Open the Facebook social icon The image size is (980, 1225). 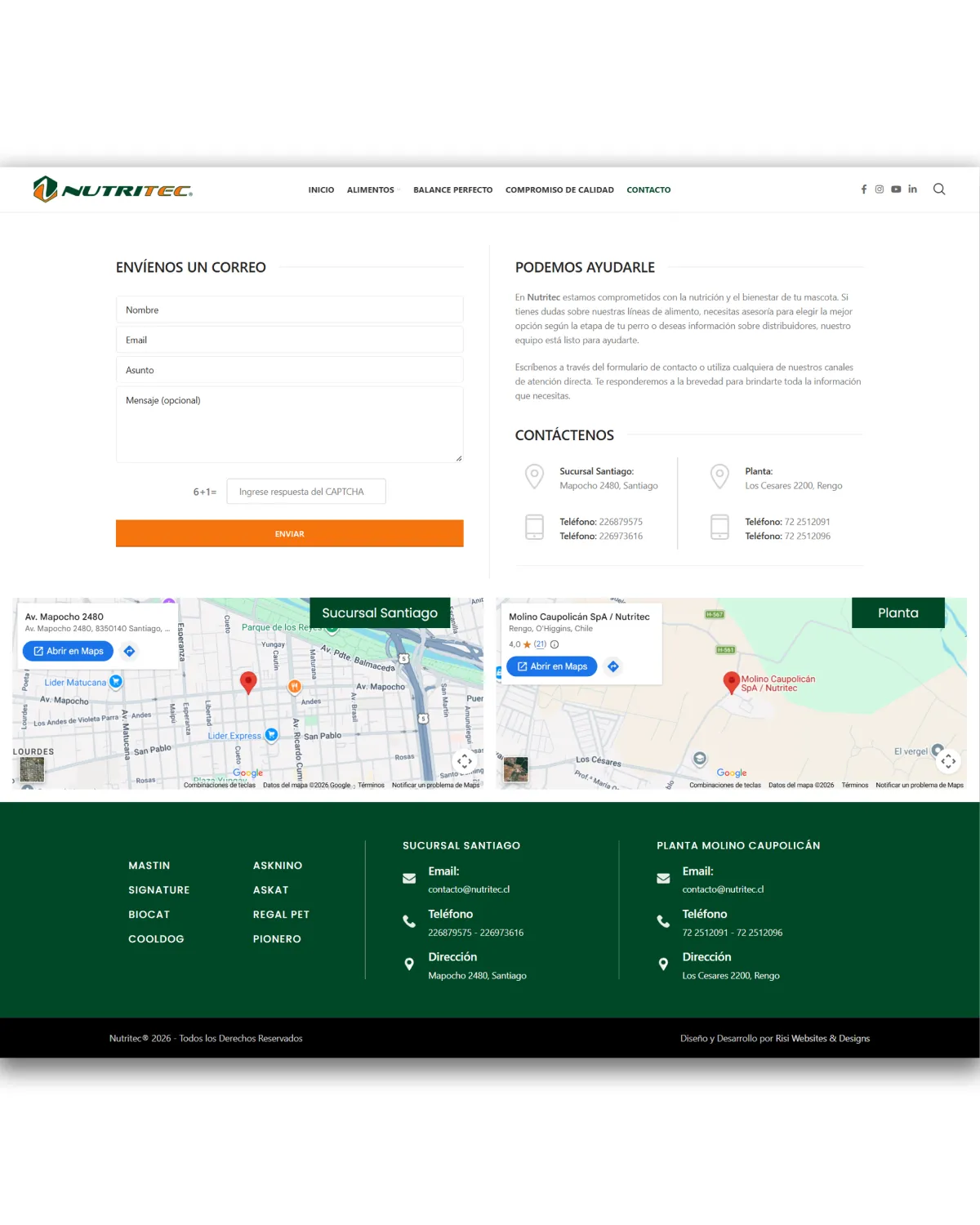click(x=864, y=189)
